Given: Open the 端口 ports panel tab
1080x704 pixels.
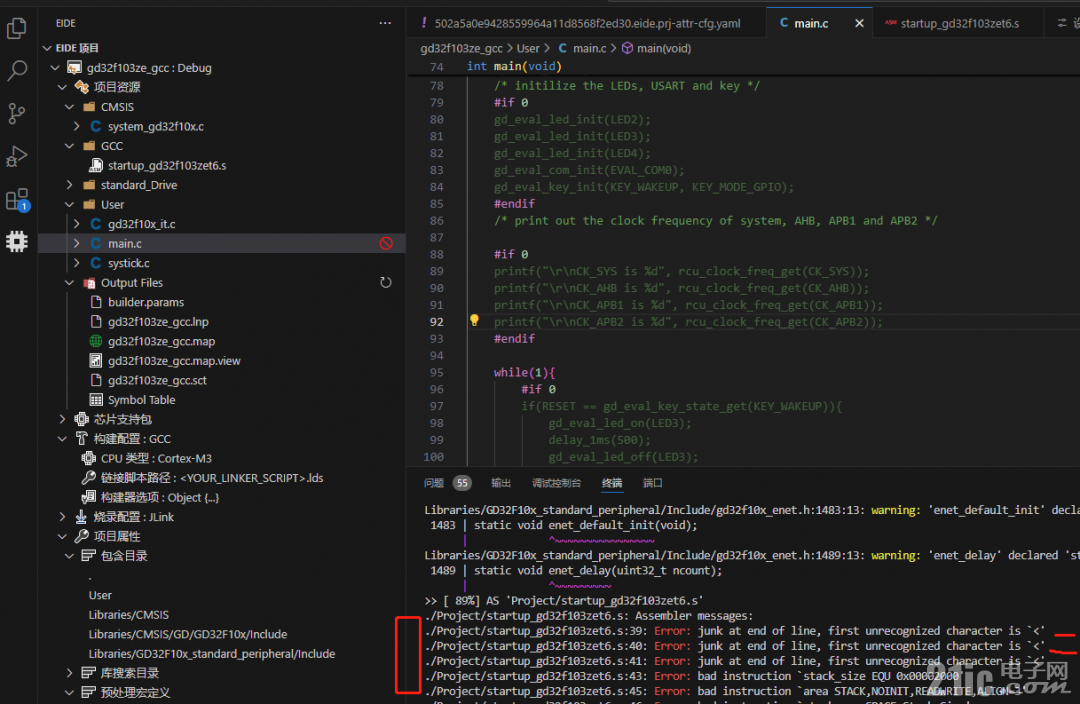Looking at the screenshot, I should point(652,483).
